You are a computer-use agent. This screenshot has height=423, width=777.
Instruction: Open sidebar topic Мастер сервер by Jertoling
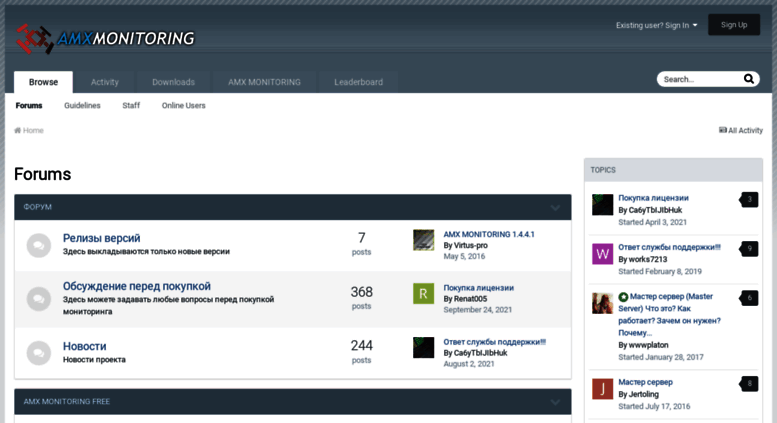(645, 382)
